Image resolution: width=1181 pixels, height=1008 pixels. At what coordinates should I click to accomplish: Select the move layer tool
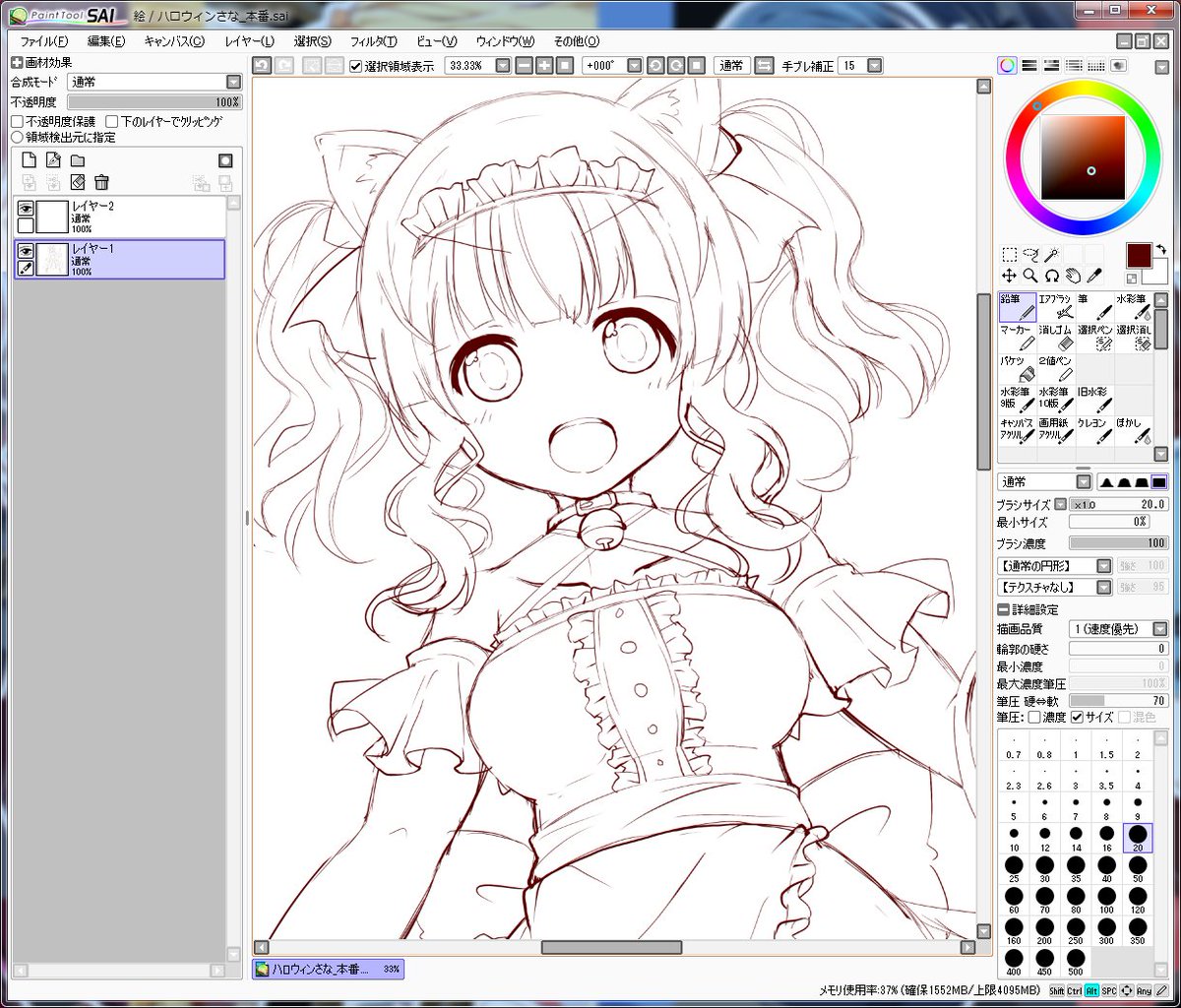[x=1009, y=276]
